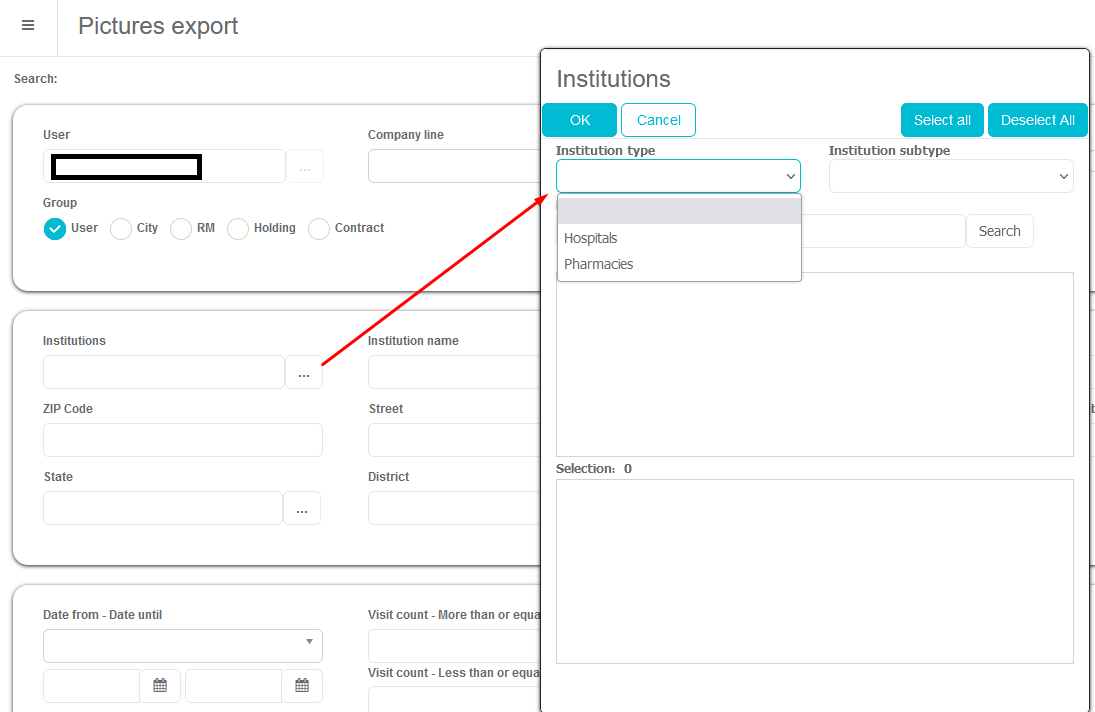The image size is (1095, 712).
Task: Click into the ZIP Code input field
Action: (183, 440)
